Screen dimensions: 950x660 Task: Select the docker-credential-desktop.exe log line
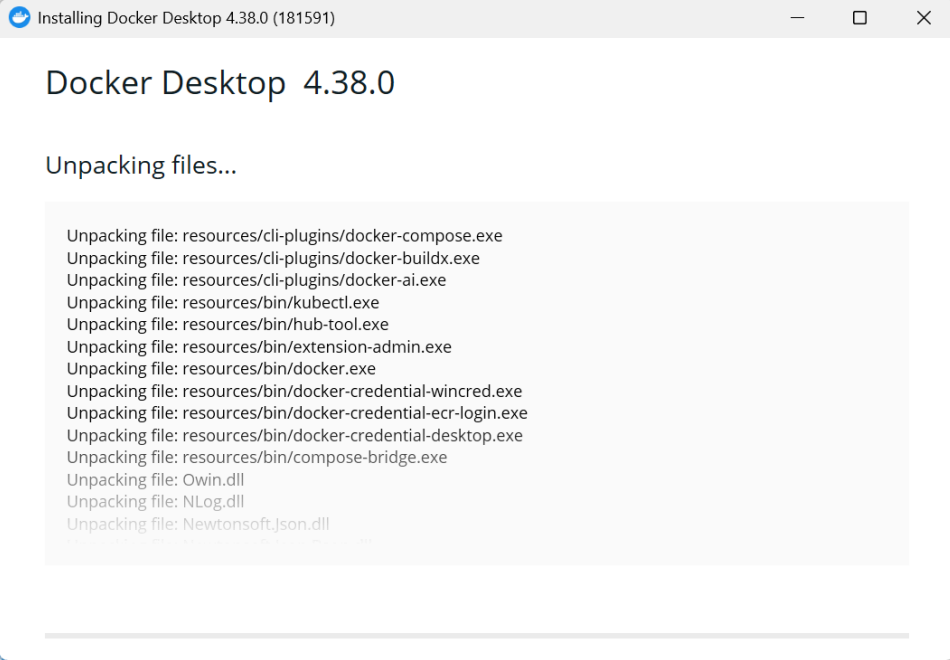295,435
